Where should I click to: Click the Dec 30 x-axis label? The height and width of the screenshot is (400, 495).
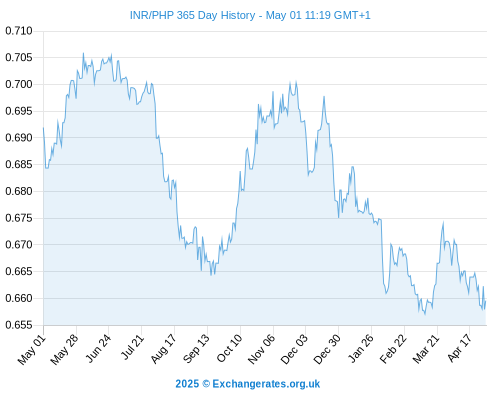pyautogui.click(x=327, y=349)
